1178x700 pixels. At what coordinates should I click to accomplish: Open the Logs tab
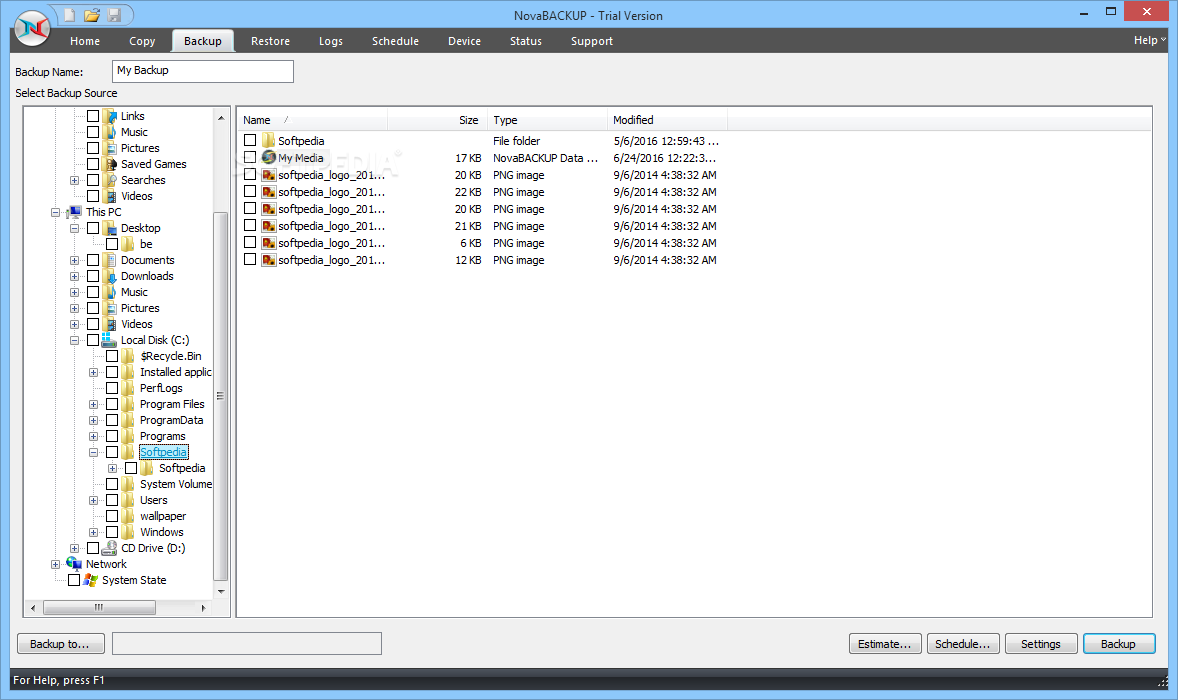331,41
